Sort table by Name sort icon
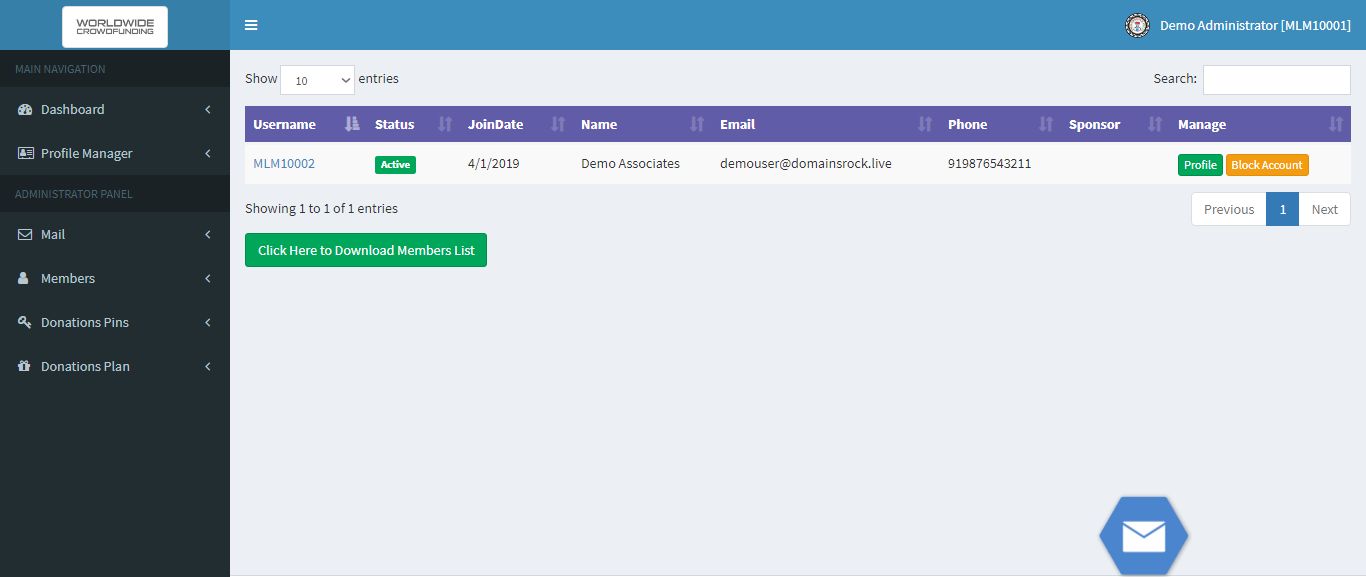Screen dimensions: 1366x577 pyautogui.click(x=697, y=124)
